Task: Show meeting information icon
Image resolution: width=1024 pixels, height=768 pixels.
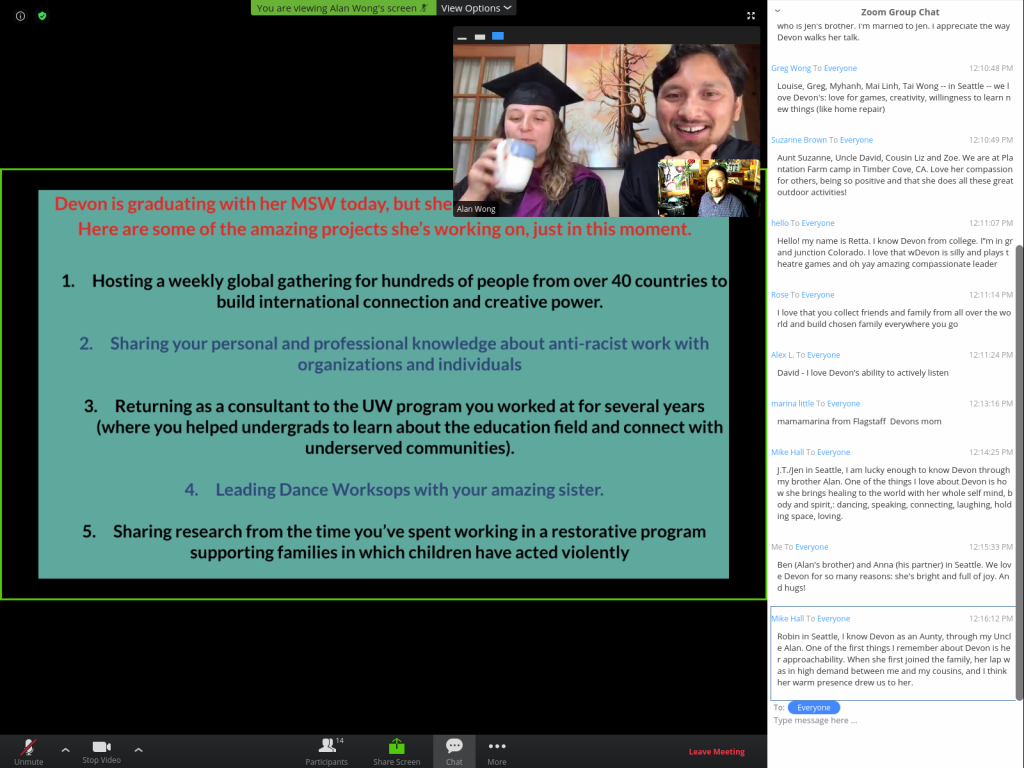Action: click(x=20, y=16)
